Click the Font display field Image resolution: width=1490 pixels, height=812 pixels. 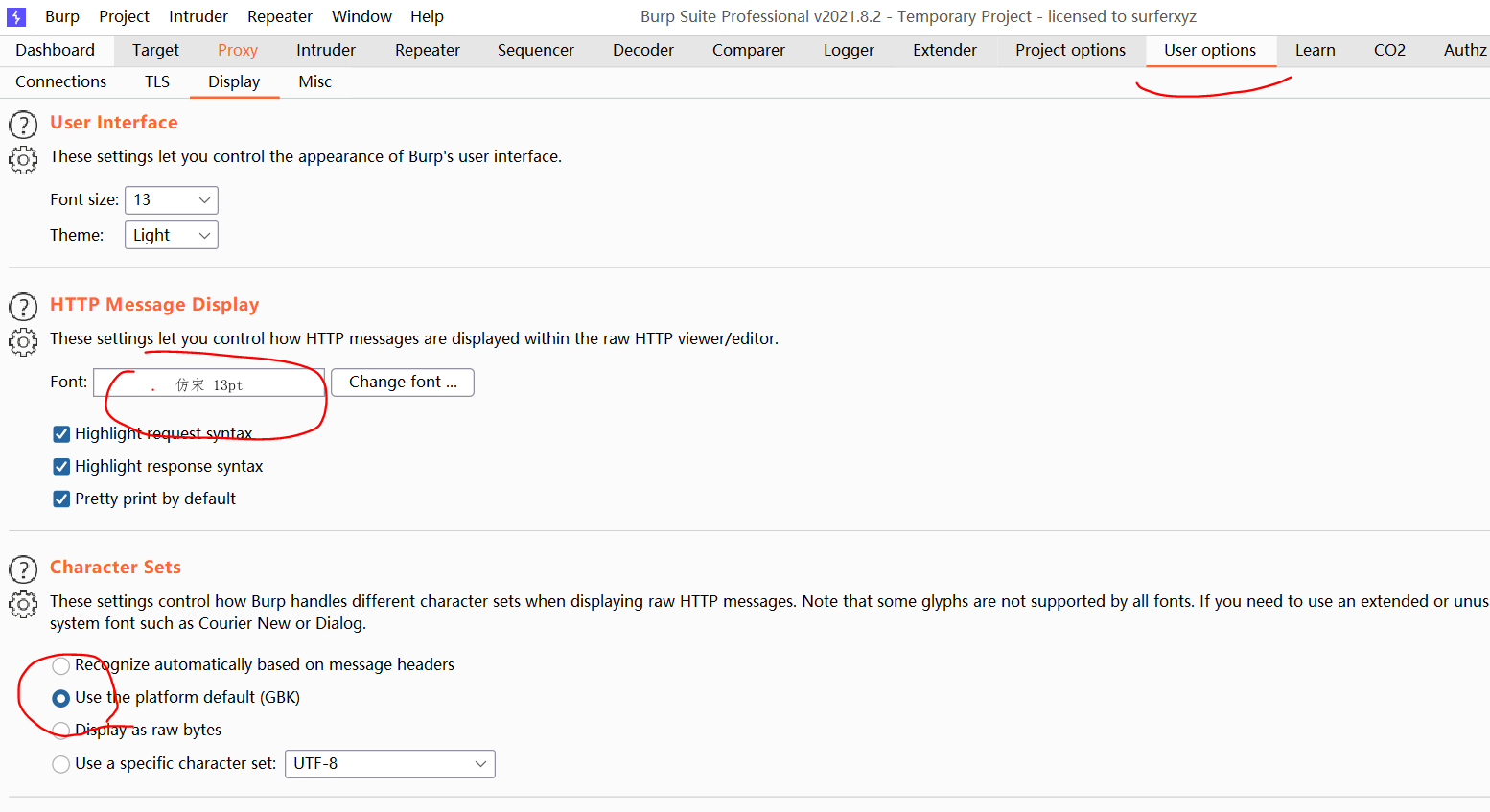tap(209, 383)
